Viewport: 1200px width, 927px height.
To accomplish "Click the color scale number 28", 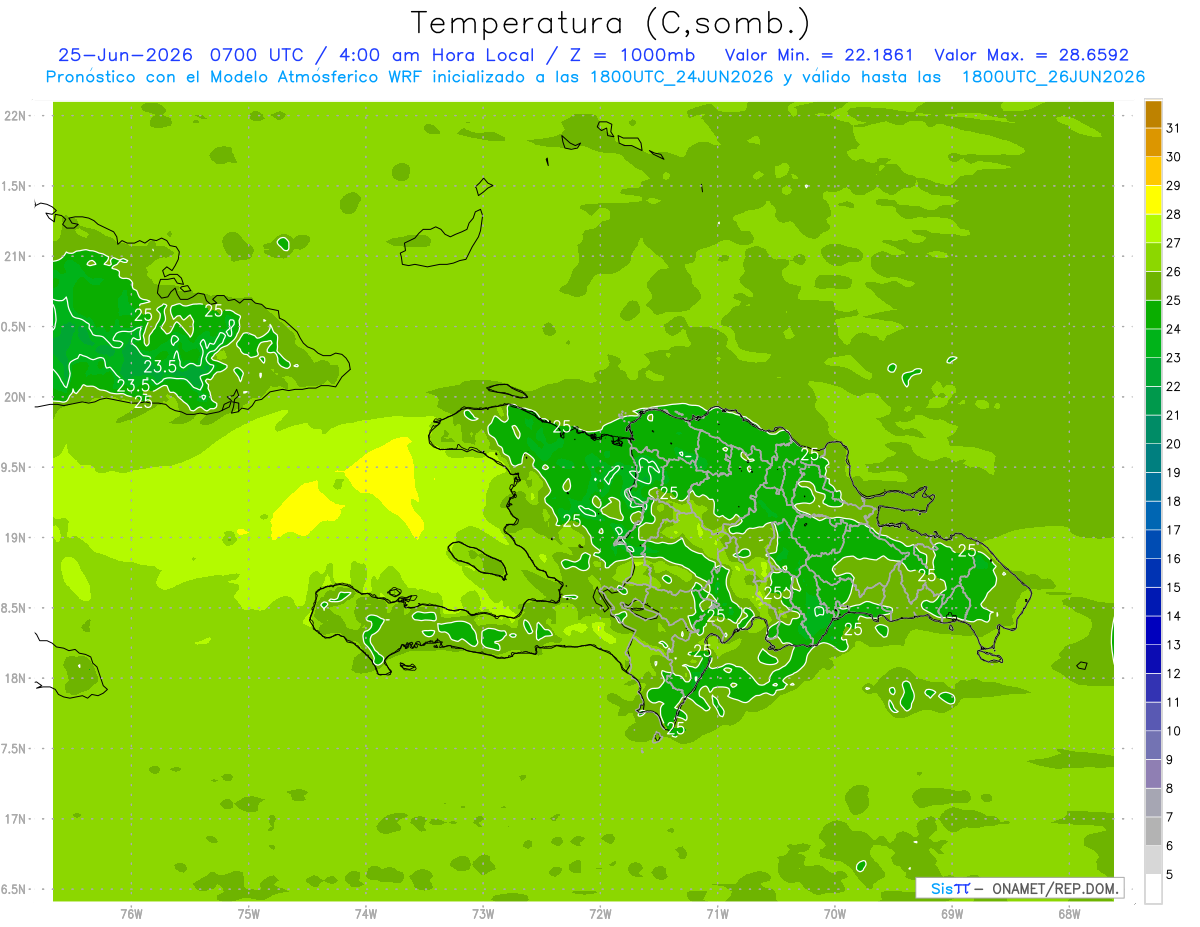I will point(1173,214).
